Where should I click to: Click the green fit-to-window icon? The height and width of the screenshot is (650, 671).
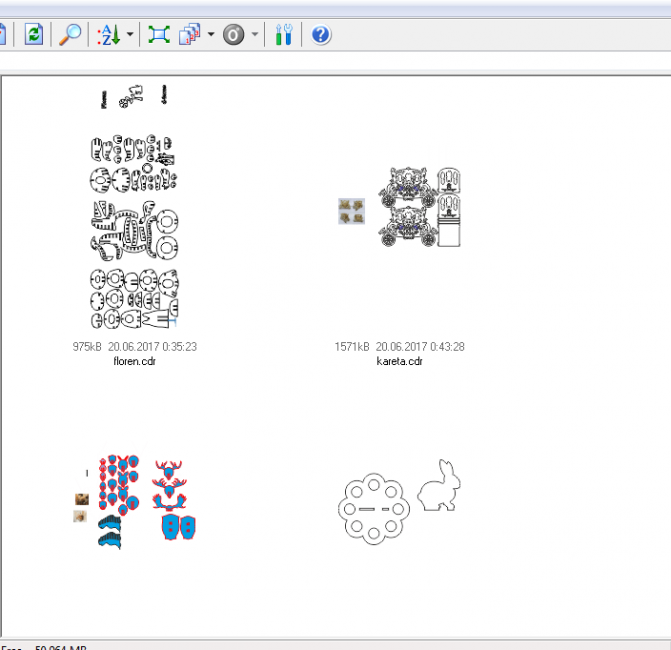(x=158, y=35)
